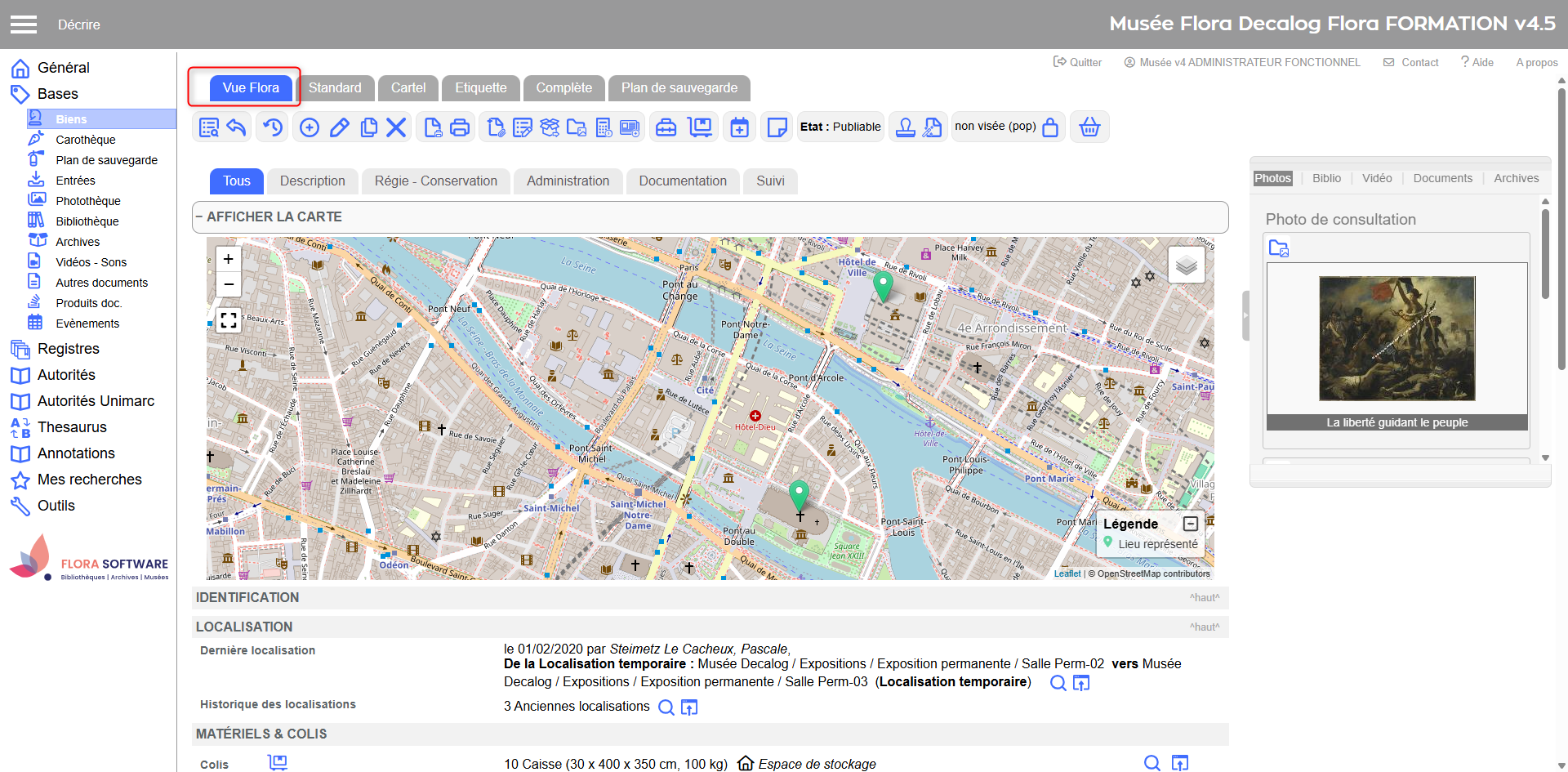Viewport: 1568px width, 772px height.
Task: Zoom in on the map
Action: coord(229,259)
